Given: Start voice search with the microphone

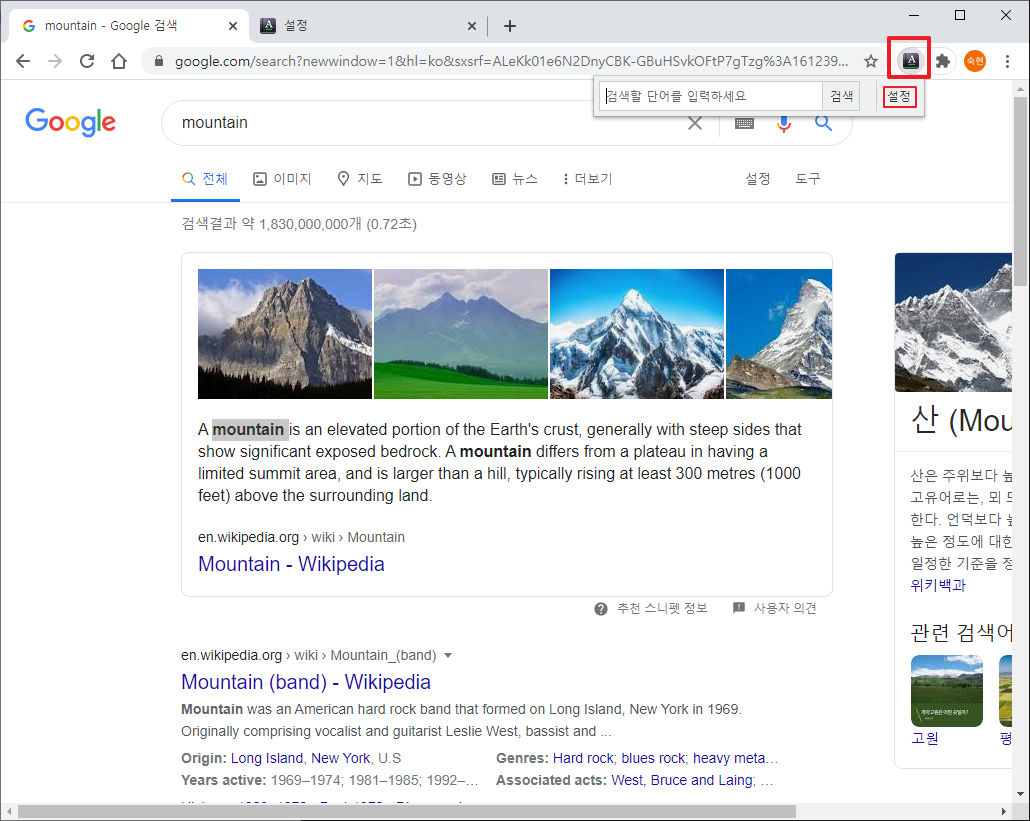Looking at the screenshot, I should pyautogui.click(x=784, y=123).
